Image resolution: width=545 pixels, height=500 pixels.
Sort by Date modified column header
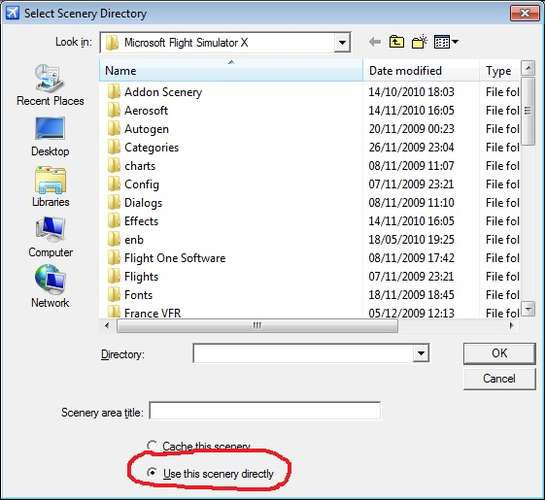coord(421,71)
